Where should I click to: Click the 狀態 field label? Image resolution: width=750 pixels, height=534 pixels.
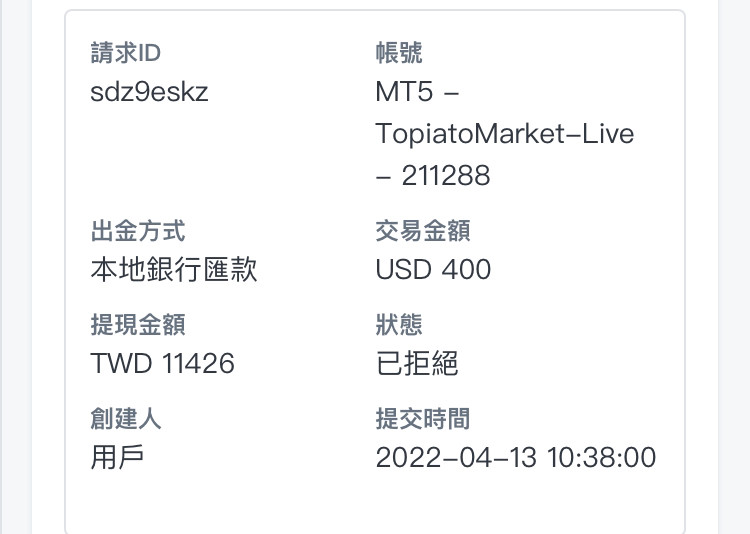399,325
